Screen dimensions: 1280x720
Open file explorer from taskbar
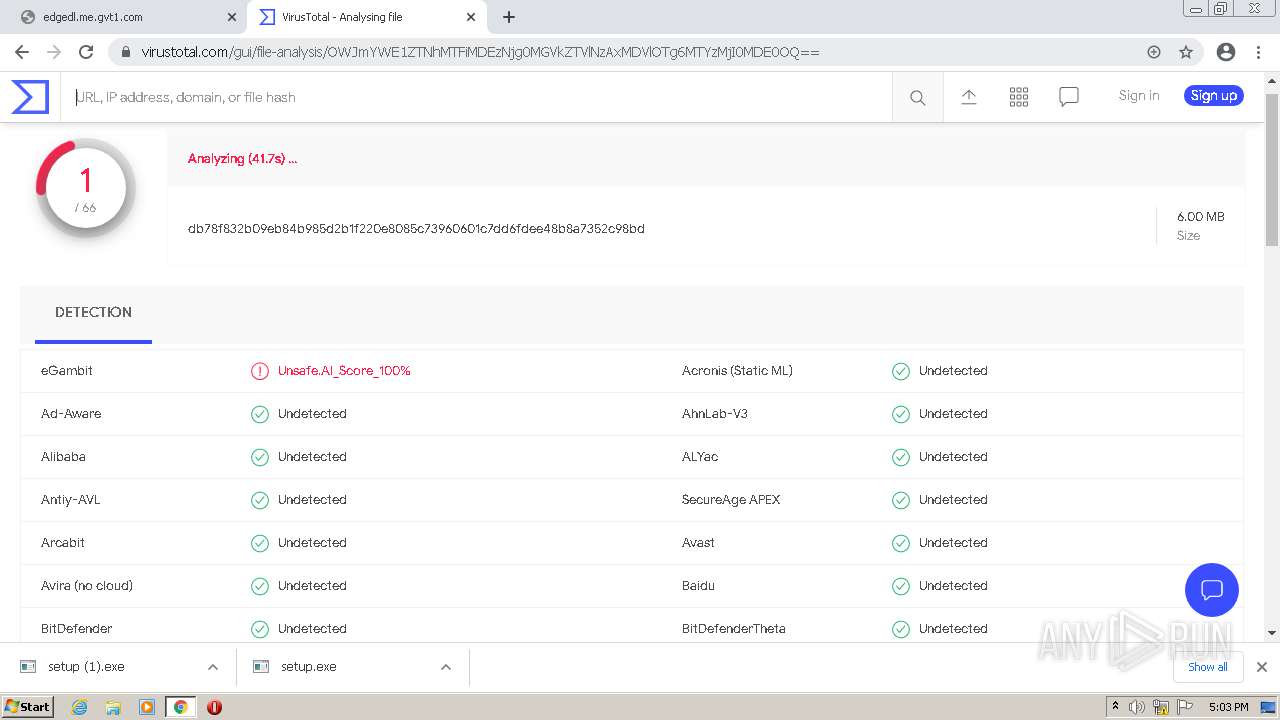click(x=113, y=707)
